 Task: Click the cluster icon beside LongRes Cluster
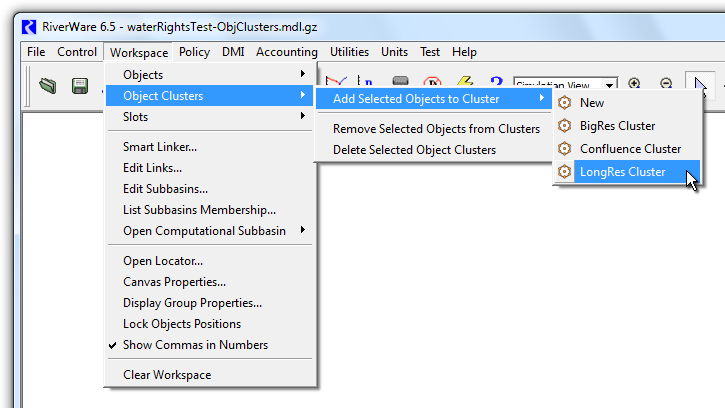tap(564, 172)
